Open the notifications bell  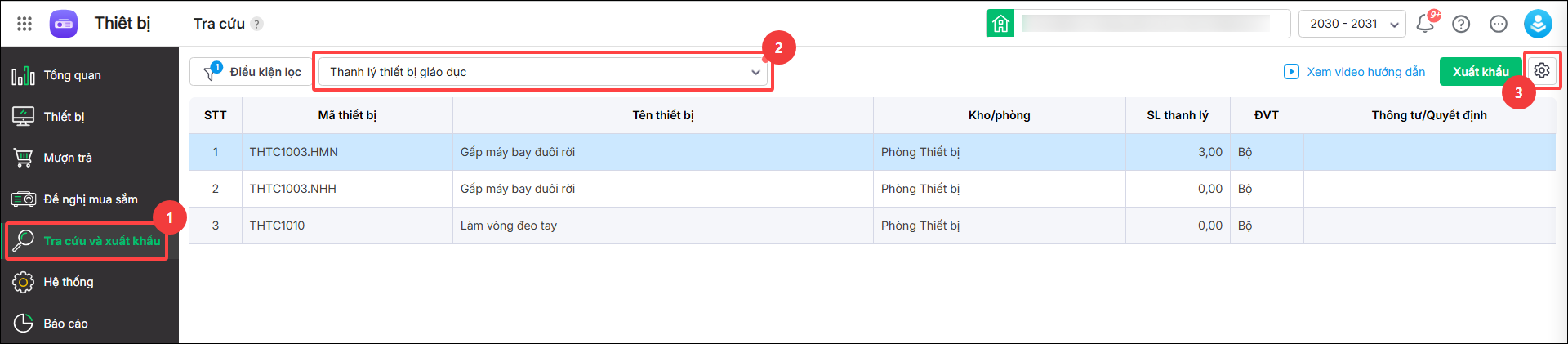[x=1425, y=24]
